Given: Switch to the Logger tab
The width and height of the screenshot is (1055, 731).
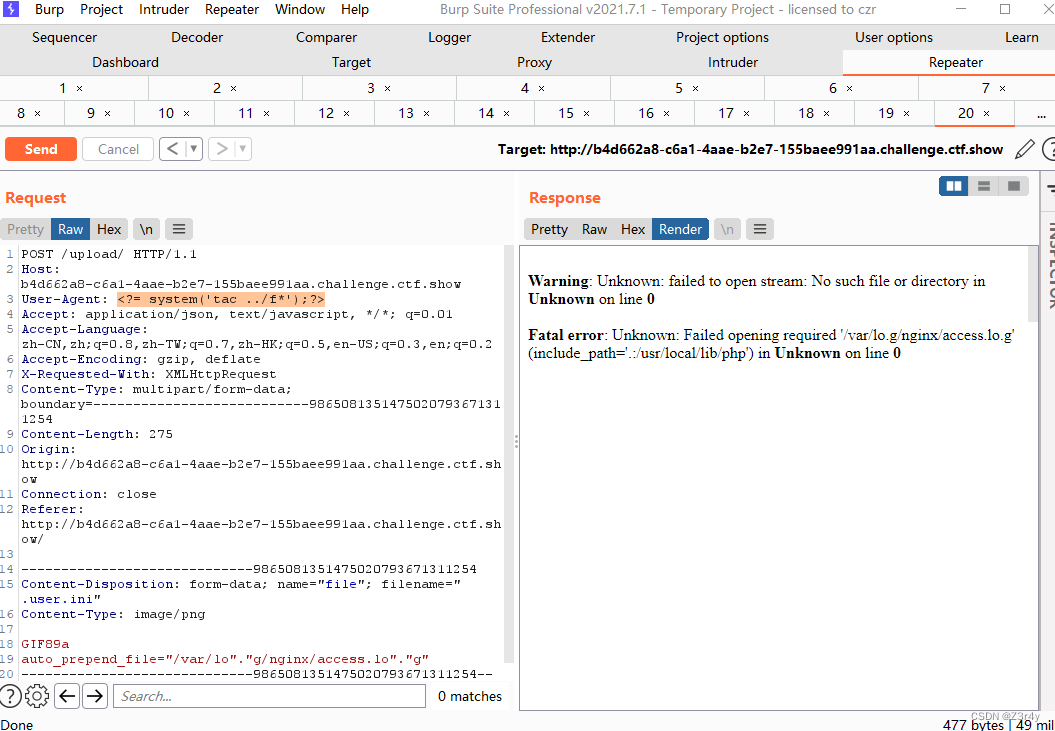Looking at the screenshot, I should tap(449, 38).
